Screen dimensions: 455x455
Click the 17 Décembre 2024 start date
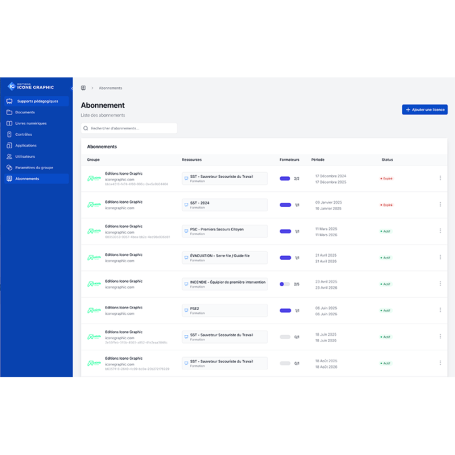coord(331,176)
